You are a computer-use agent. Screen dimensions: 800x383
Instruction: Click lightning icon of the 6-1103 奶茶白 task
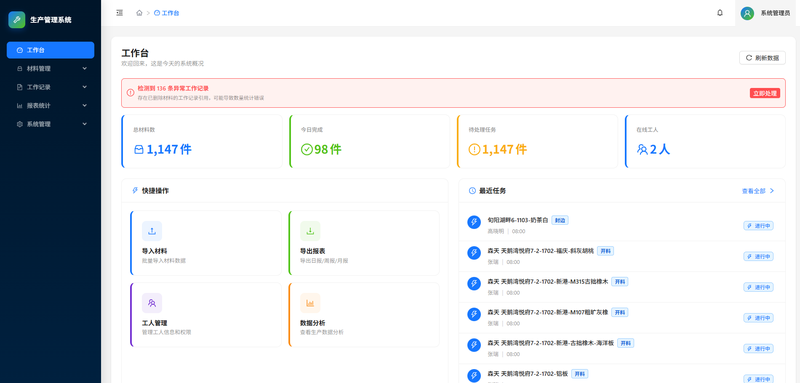[x=474, y=222]
